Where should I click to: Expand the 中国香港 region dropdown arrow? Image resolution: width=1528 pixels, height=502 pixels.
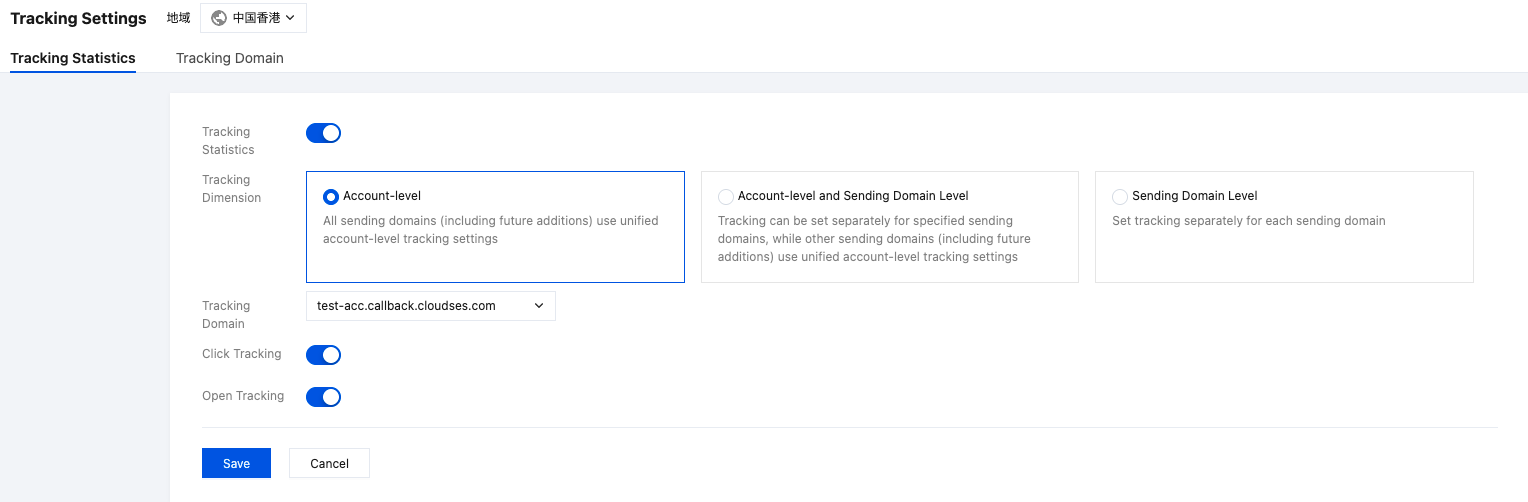pos(290,18)
